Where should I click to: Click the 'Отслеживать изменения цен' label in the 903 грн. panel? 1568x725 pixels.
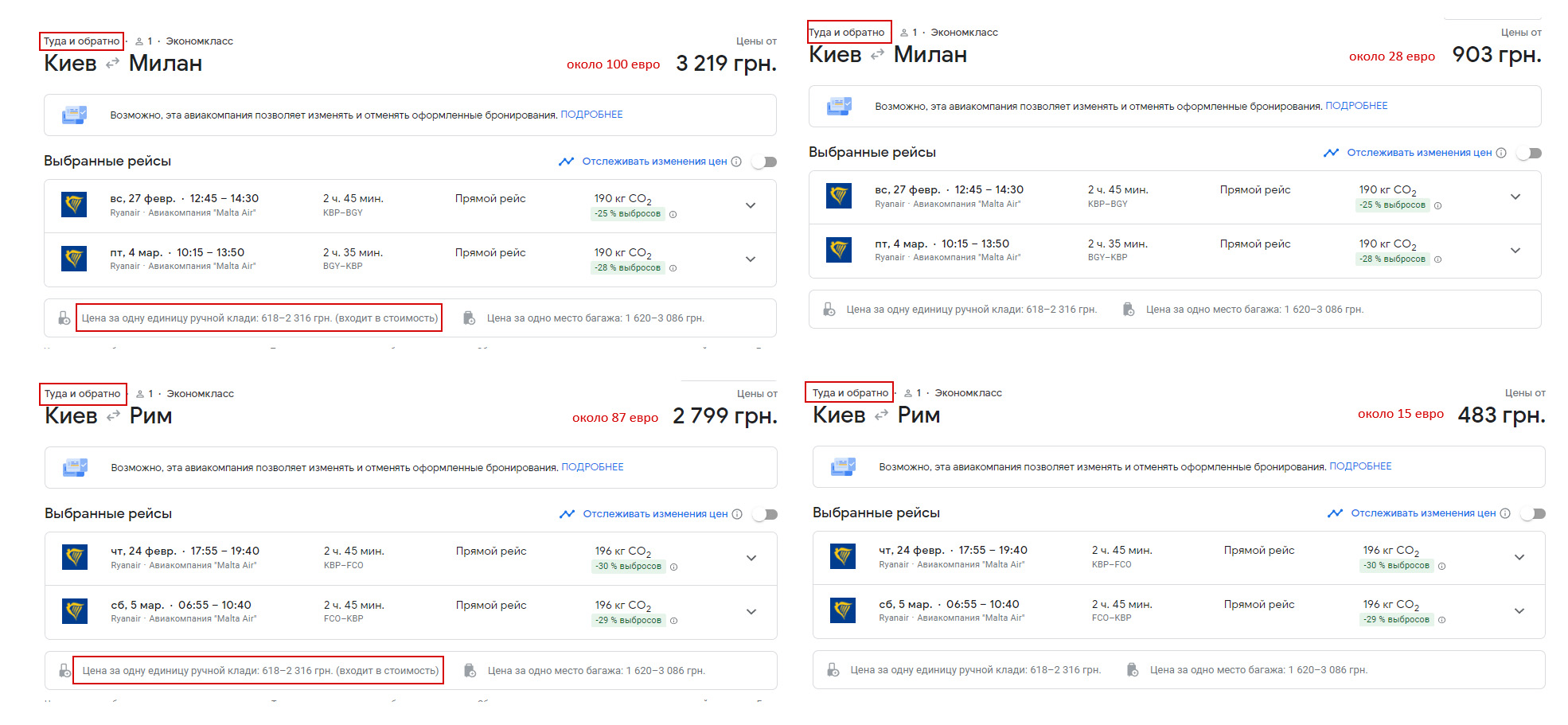[x=1418, y=153]
